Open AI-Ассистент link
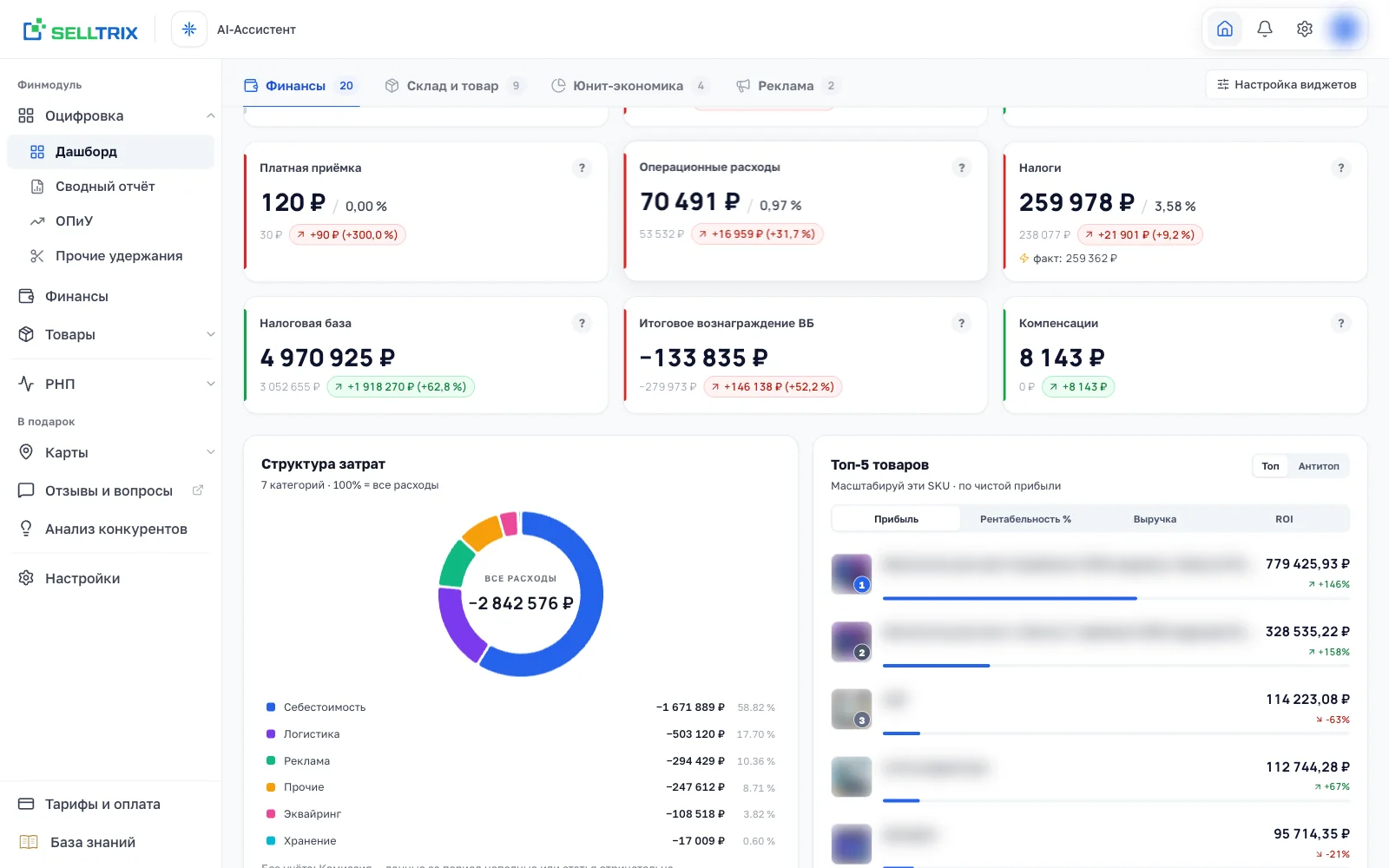1389x868 pixels. tap(256, 30)
